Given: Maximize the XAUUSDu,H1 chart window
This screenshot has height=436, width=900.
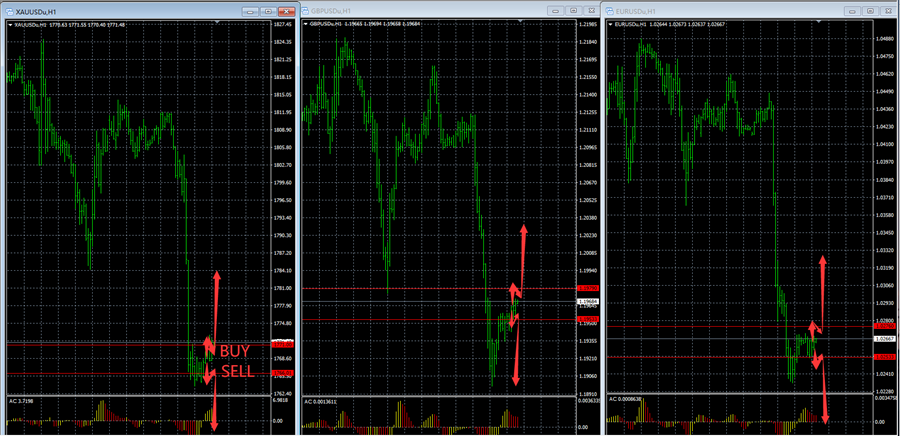Looking at the screenshot, I should click(265, 9).
